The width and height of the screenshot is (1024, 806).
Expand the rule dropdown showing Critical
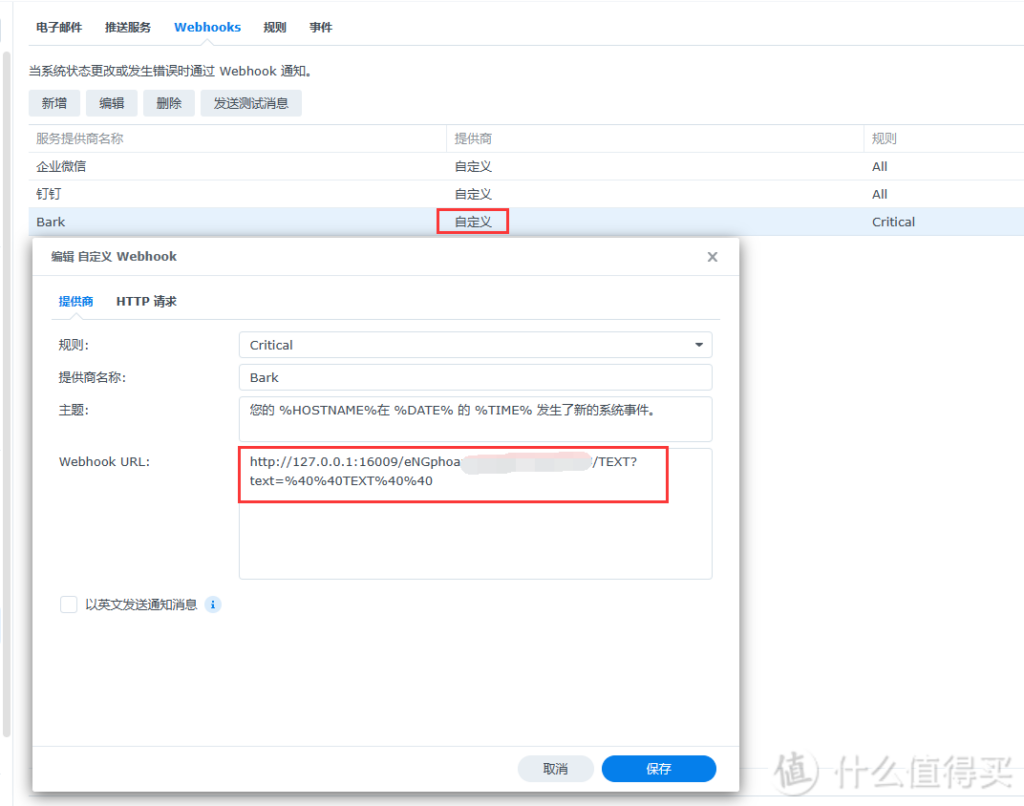[698, 345]
